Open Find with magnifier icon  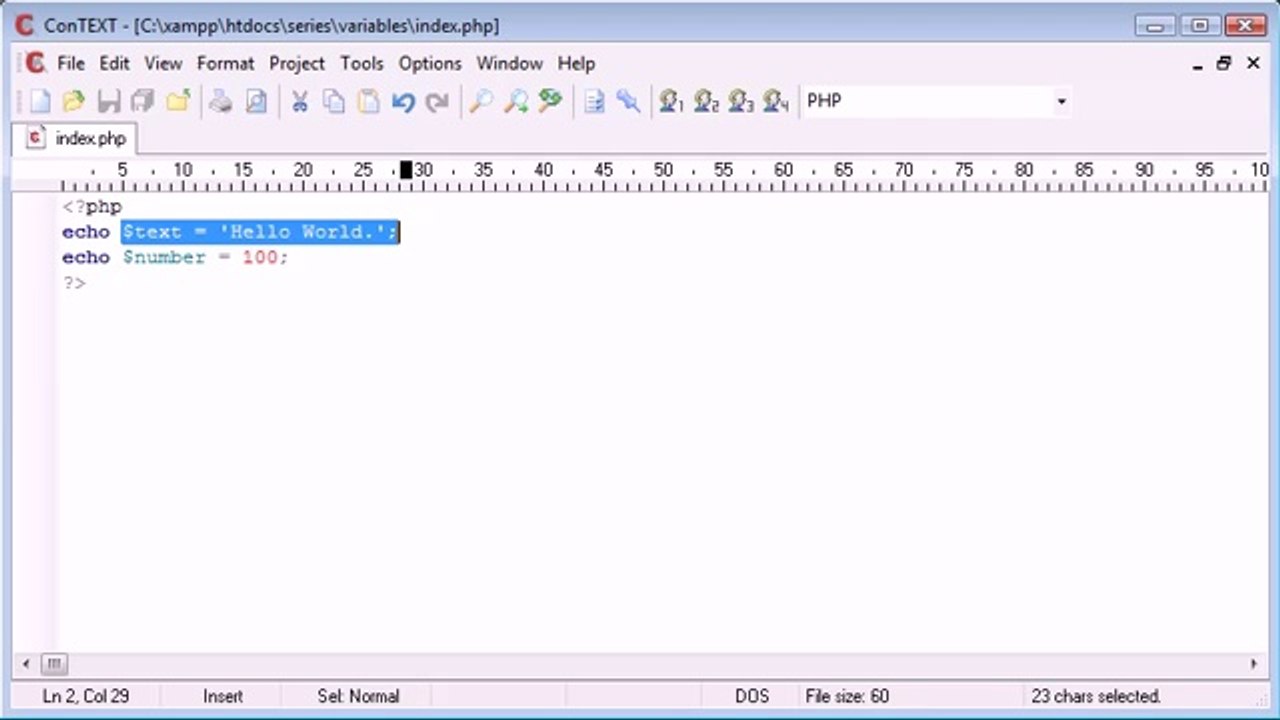[x=481, y=101]
